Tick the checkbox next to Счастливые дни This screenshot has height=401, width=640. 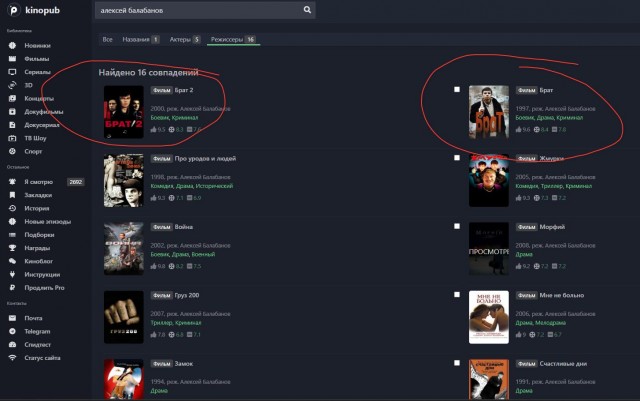click(x=457, y=363)
